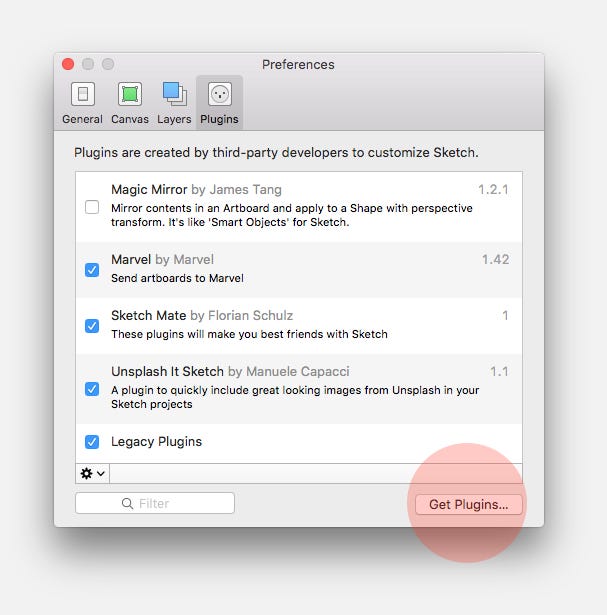Select the Plugins socket icon
Image resolution: width=607 pixels, height=615 pixels.
coord(220,94)
